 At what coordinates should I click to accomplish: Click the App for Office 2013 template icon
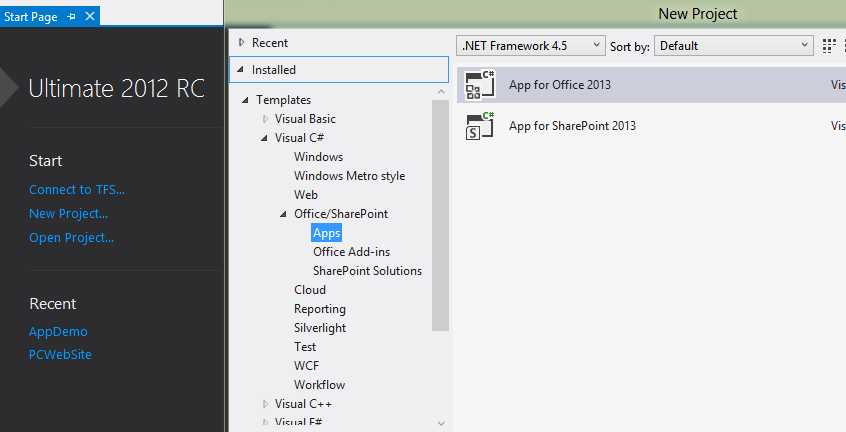(x=480, y=85)
